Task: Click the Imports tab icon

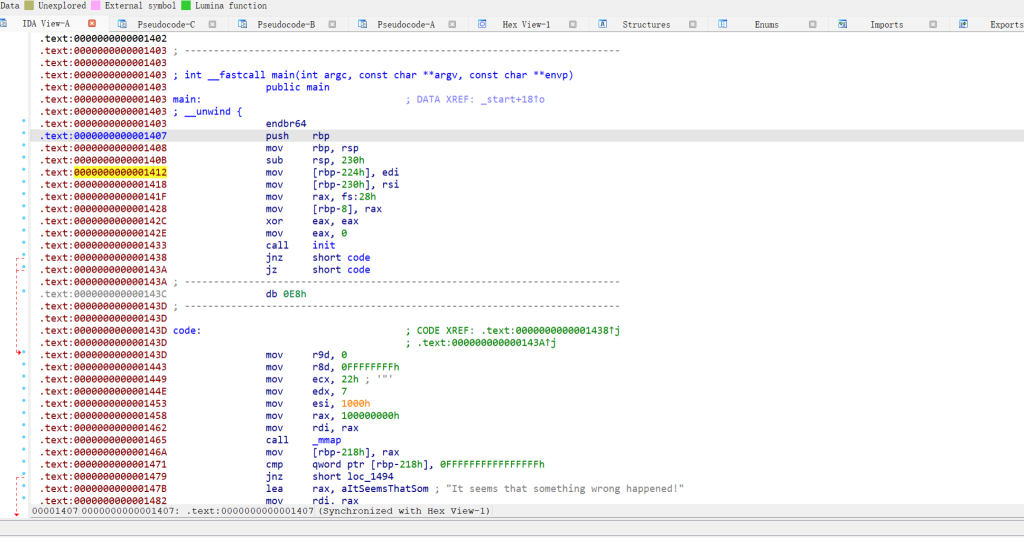Action: point(843,24)
